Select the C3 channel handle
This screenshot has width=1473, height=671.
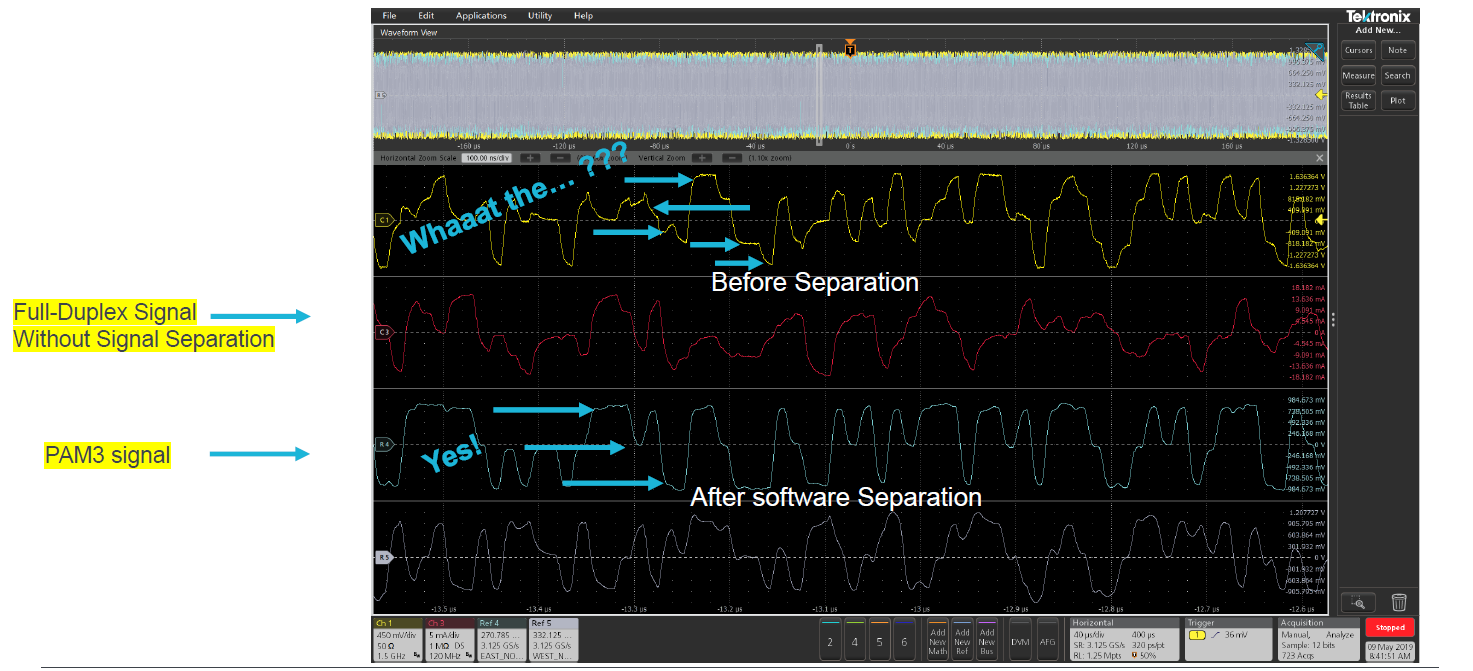384,331
